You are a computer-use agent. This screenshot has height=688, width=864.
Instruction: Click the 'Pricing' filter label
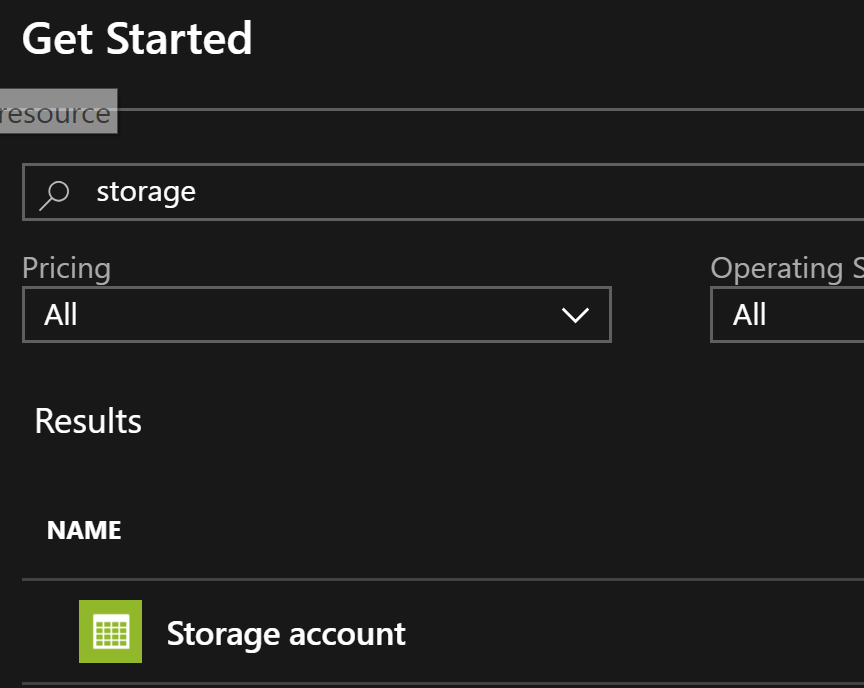66,267
